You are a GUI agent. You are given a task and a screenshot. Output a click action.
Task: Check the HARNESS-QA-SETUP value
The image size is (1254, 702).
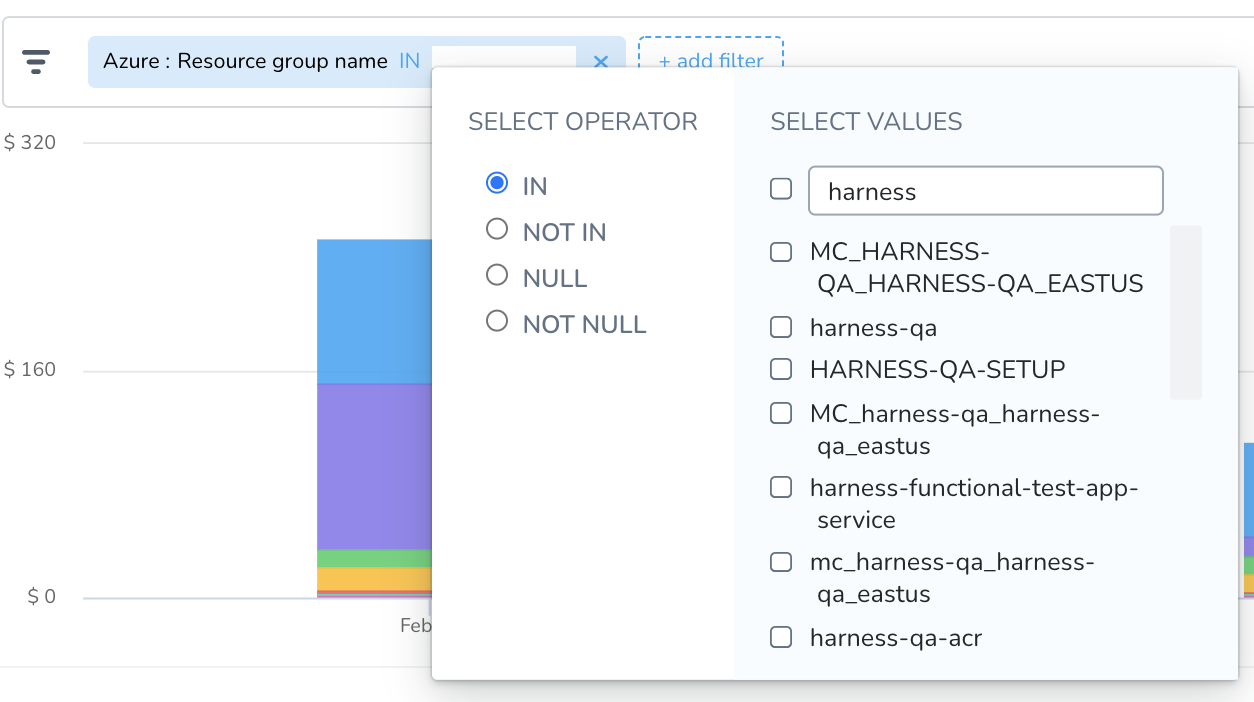(781, 369)
